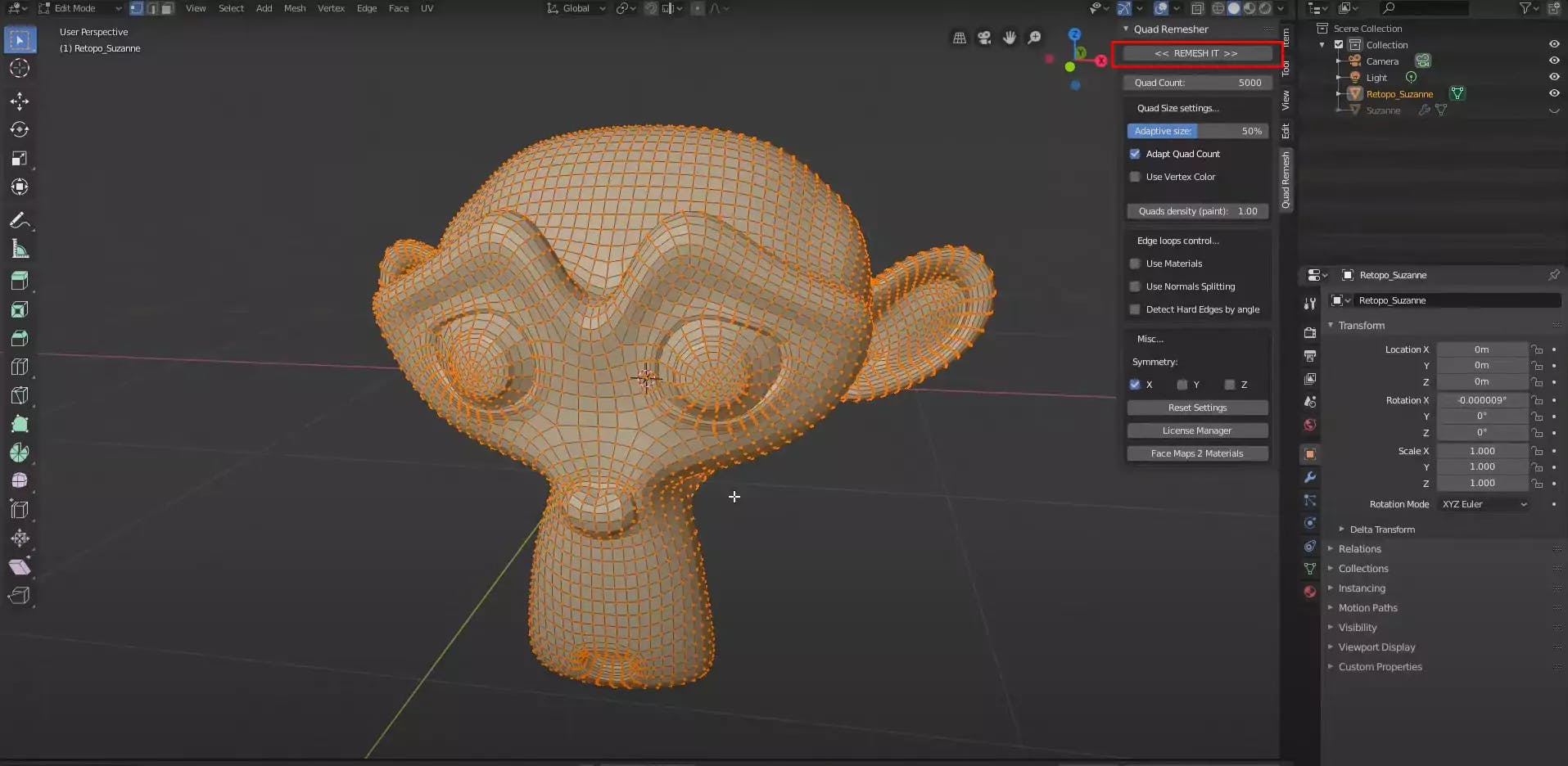1568x766 pixels.
Task: Click the Quad Count field
Action: (x=1198, y=83)
